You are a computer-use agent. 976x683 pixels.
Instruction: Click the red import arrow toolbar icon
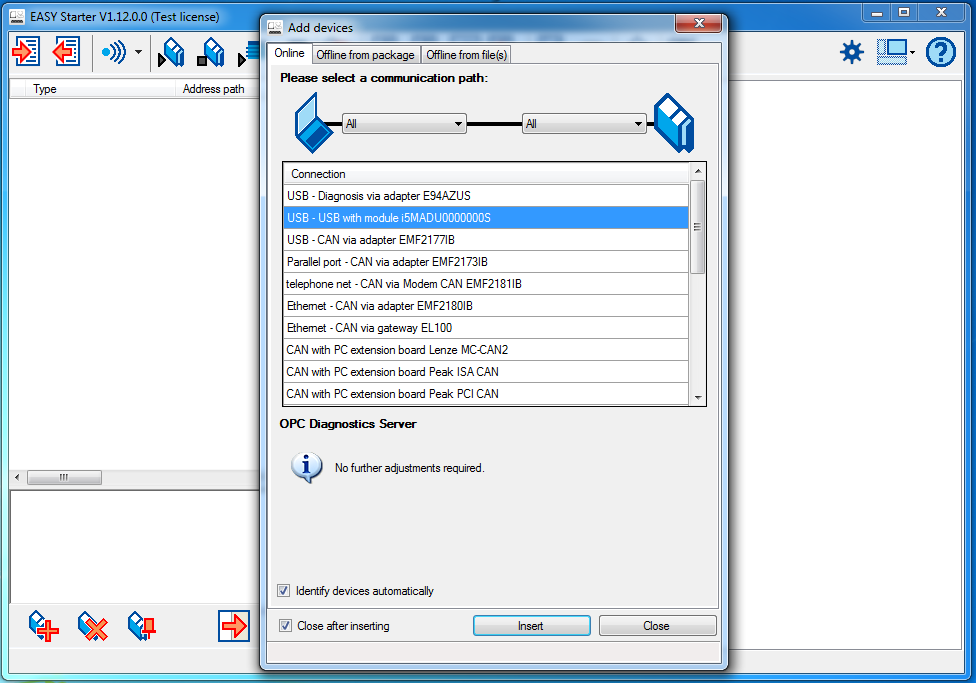[26, 51]
